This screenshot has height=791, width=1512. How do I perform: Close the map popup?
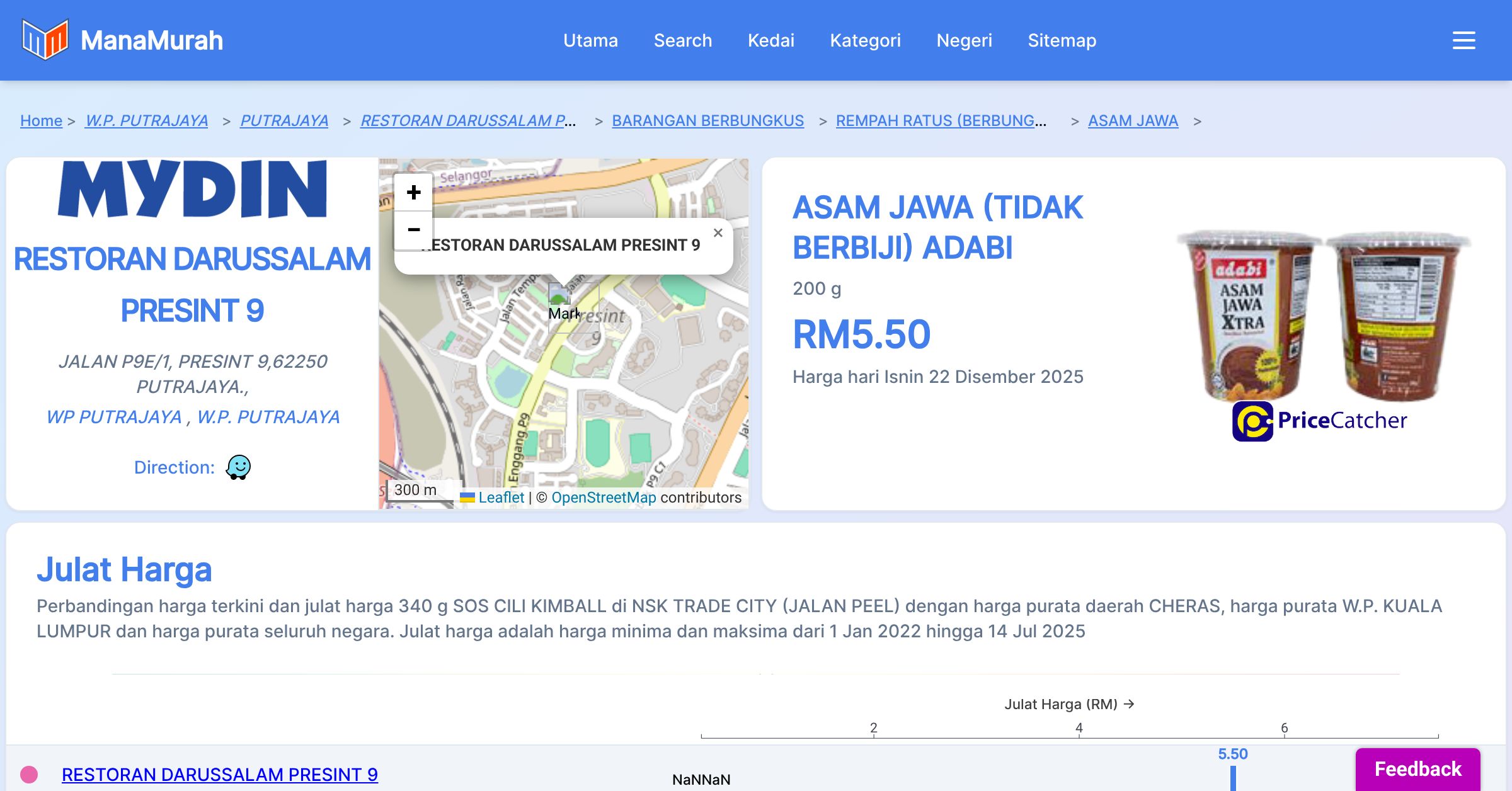(x=718, y=233)
